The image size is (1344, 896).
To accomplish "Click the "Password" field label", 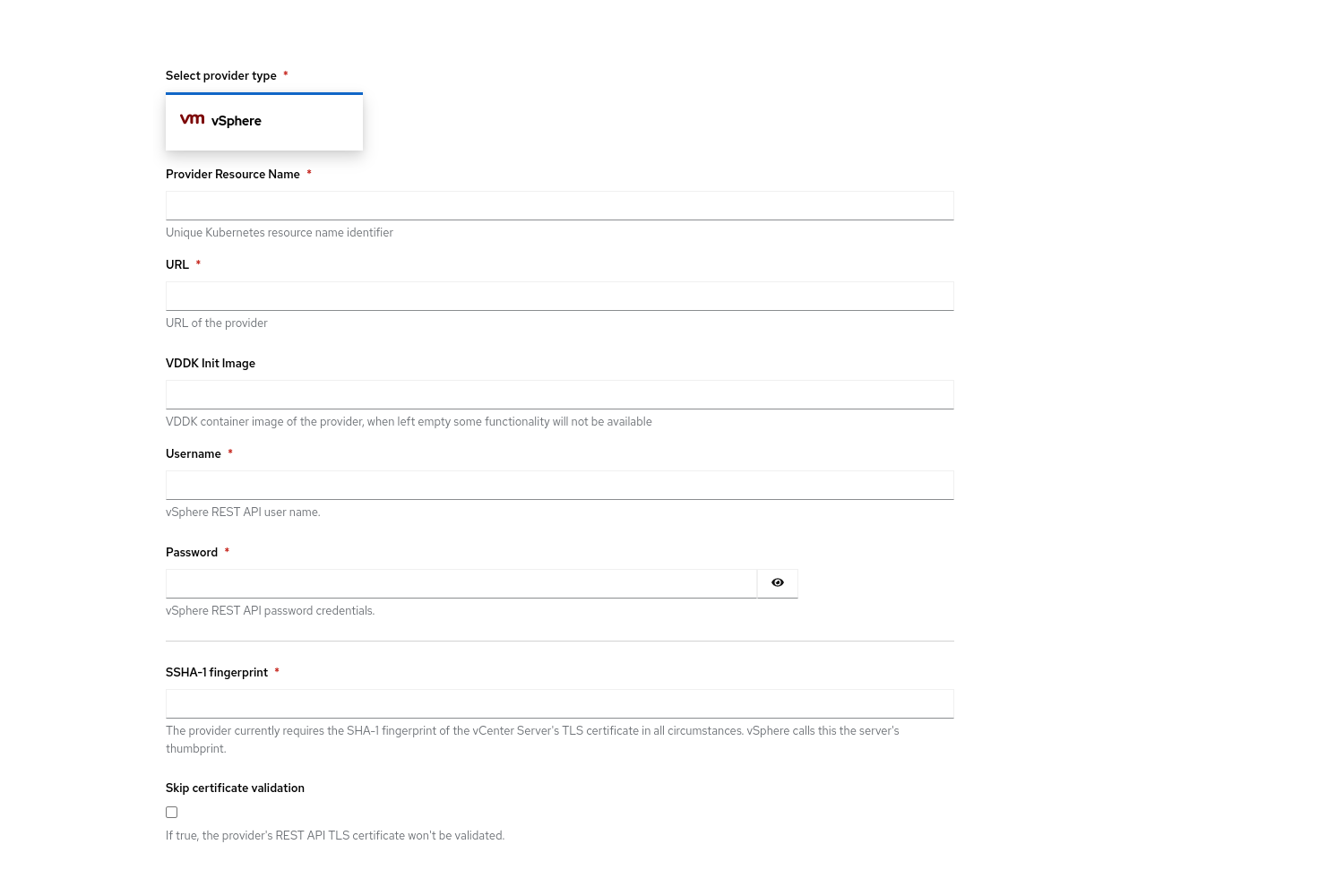I will (192, 553).
